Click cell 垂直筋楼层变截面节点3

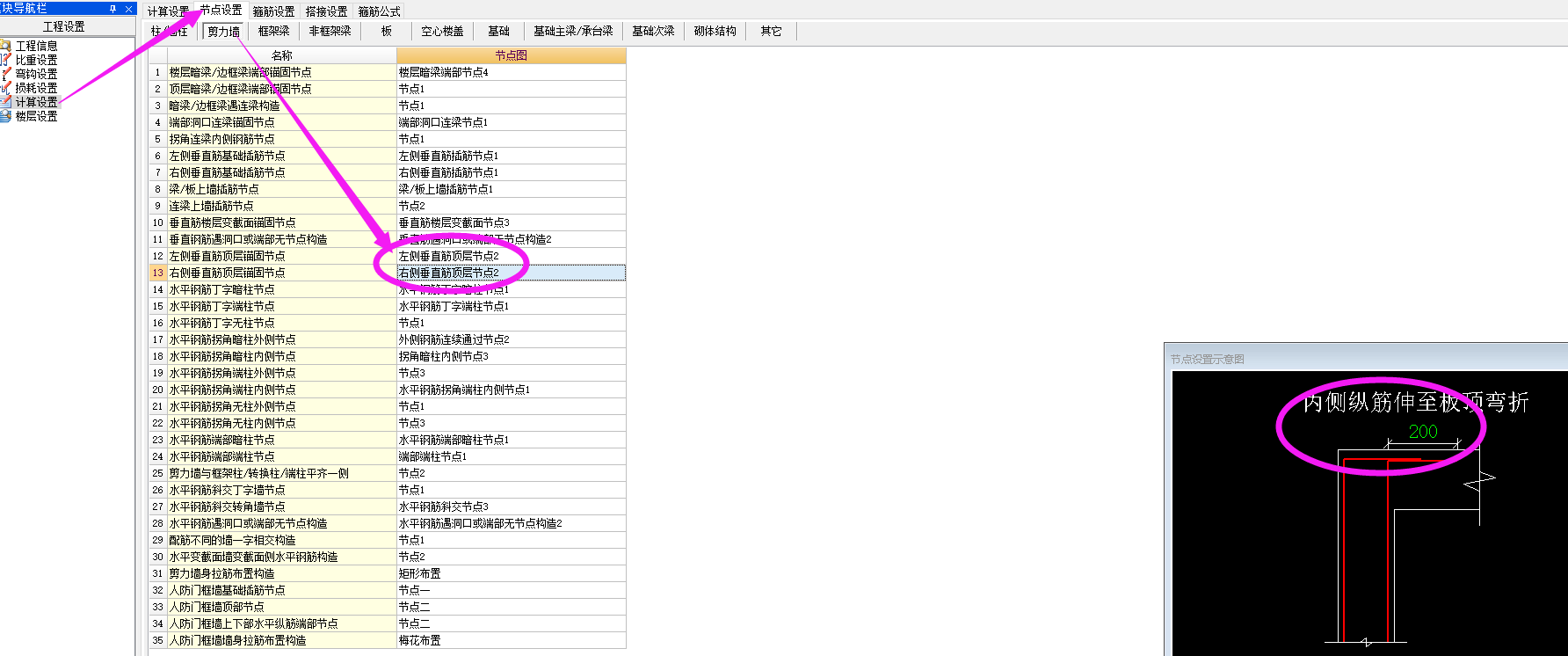pyautogui.click(x=511, y=222)
